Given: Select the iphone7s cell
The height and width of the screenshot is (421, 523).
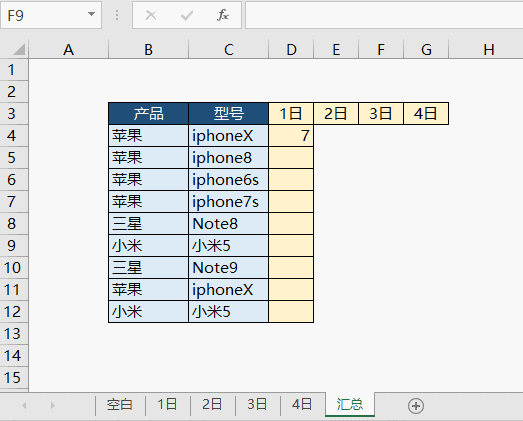Looking at the screenshot, I should click(x=228, y=202).
